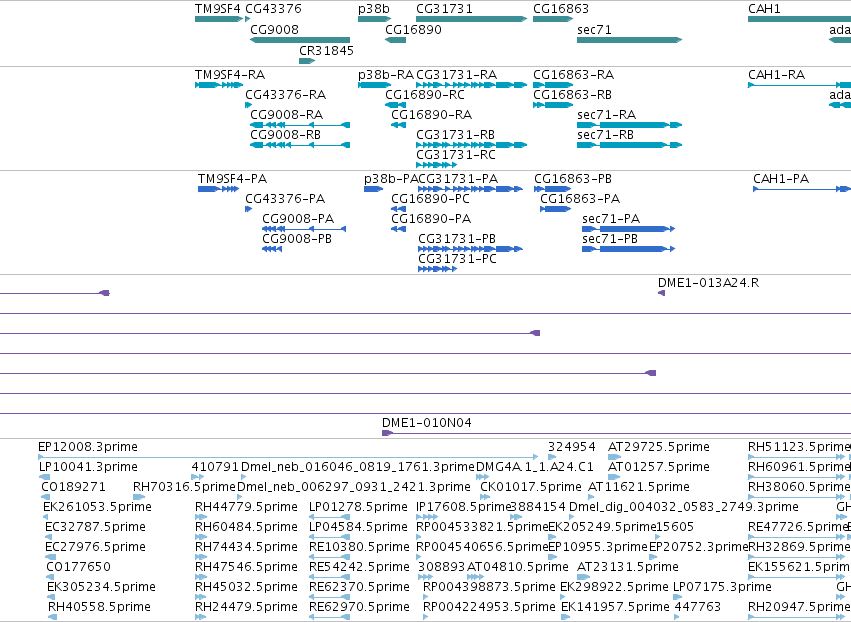Click protein CG9008-PB label
Screen dimensions: 851x622
[x=297, y=239]
